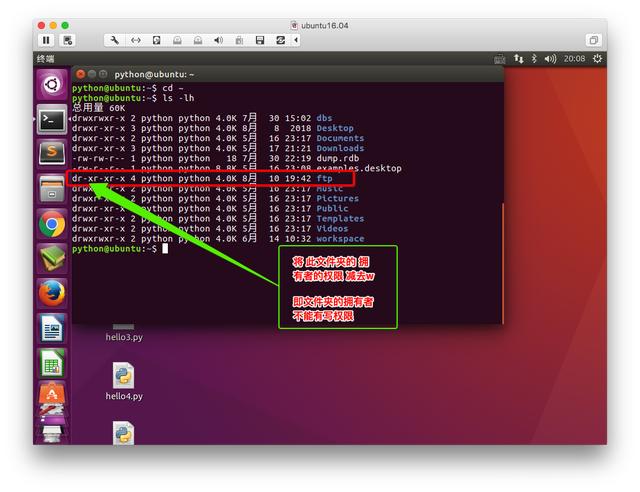Pause the ubuntu16.04 virtual machine
The width and height of the screenshot is (640, 492).
tap(46, 40)
